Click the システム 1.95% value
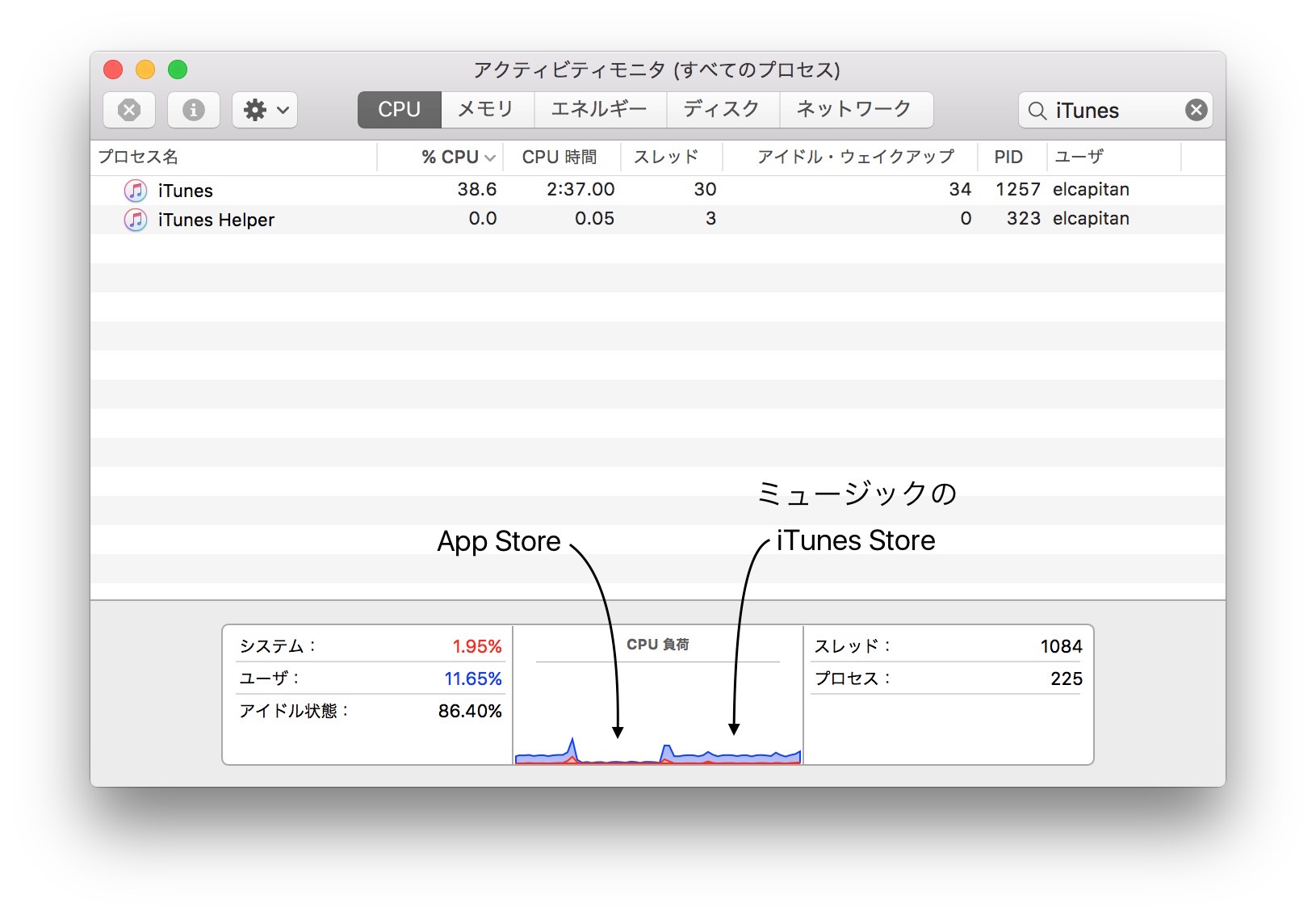 coord(477,646)
